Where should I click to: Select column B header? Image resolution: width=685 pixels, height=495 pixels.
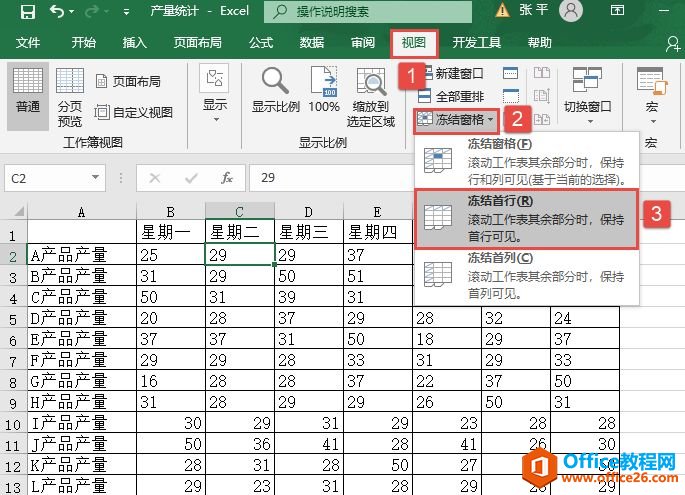[171, 212]
